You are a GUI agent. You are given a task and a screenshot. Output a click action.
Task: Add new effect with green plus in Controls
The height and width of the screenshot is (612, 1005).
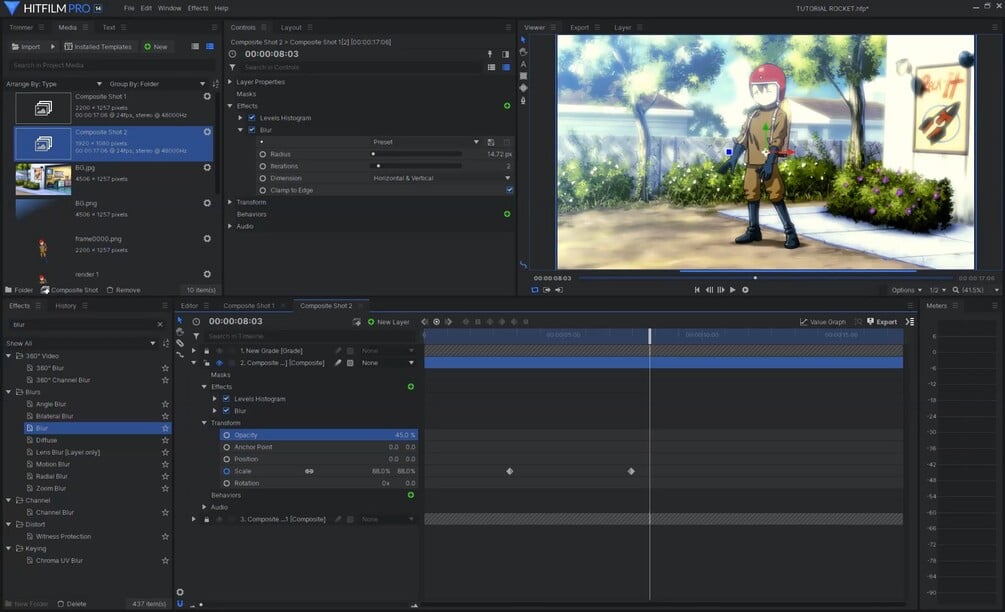pos(507,106)
